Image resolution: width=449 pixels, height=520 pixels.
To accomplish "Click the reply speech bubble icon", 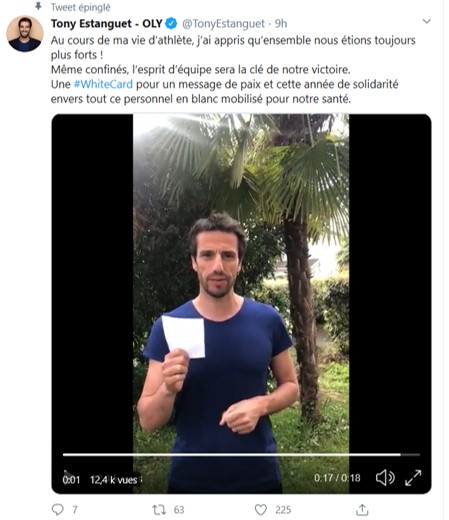I will pos(58,509).
